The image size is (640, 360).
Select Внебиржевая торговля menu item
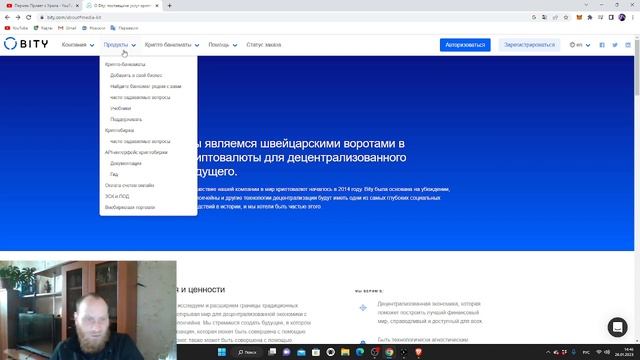coord(130,208)
